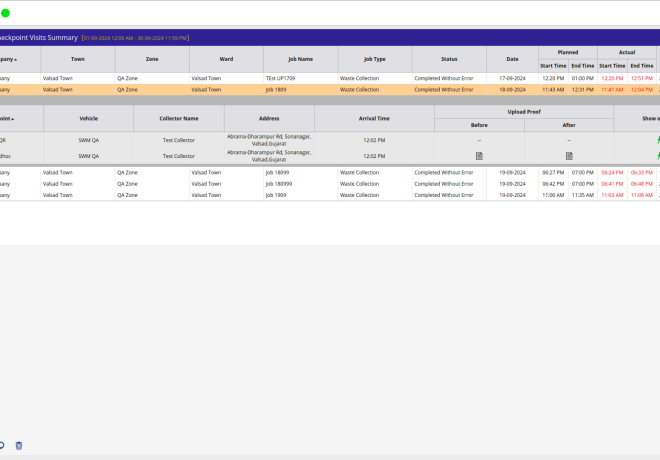
Task: Click the Job Name column header
Action: (300, 59)
